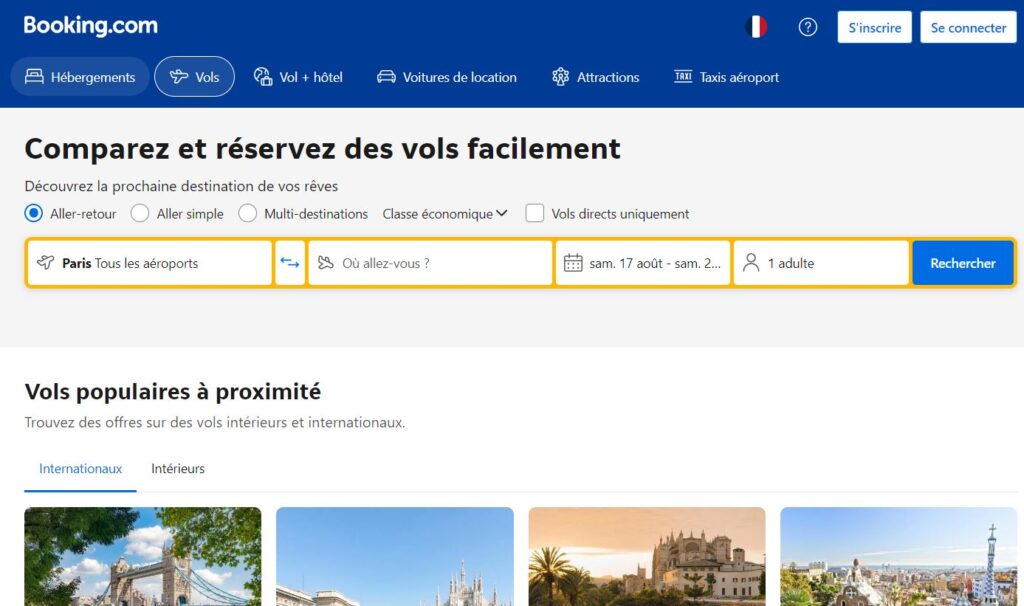Click the departing plane icon beside Paris
The height and width of the screenshot is (606, 1024).
[46, 263]
